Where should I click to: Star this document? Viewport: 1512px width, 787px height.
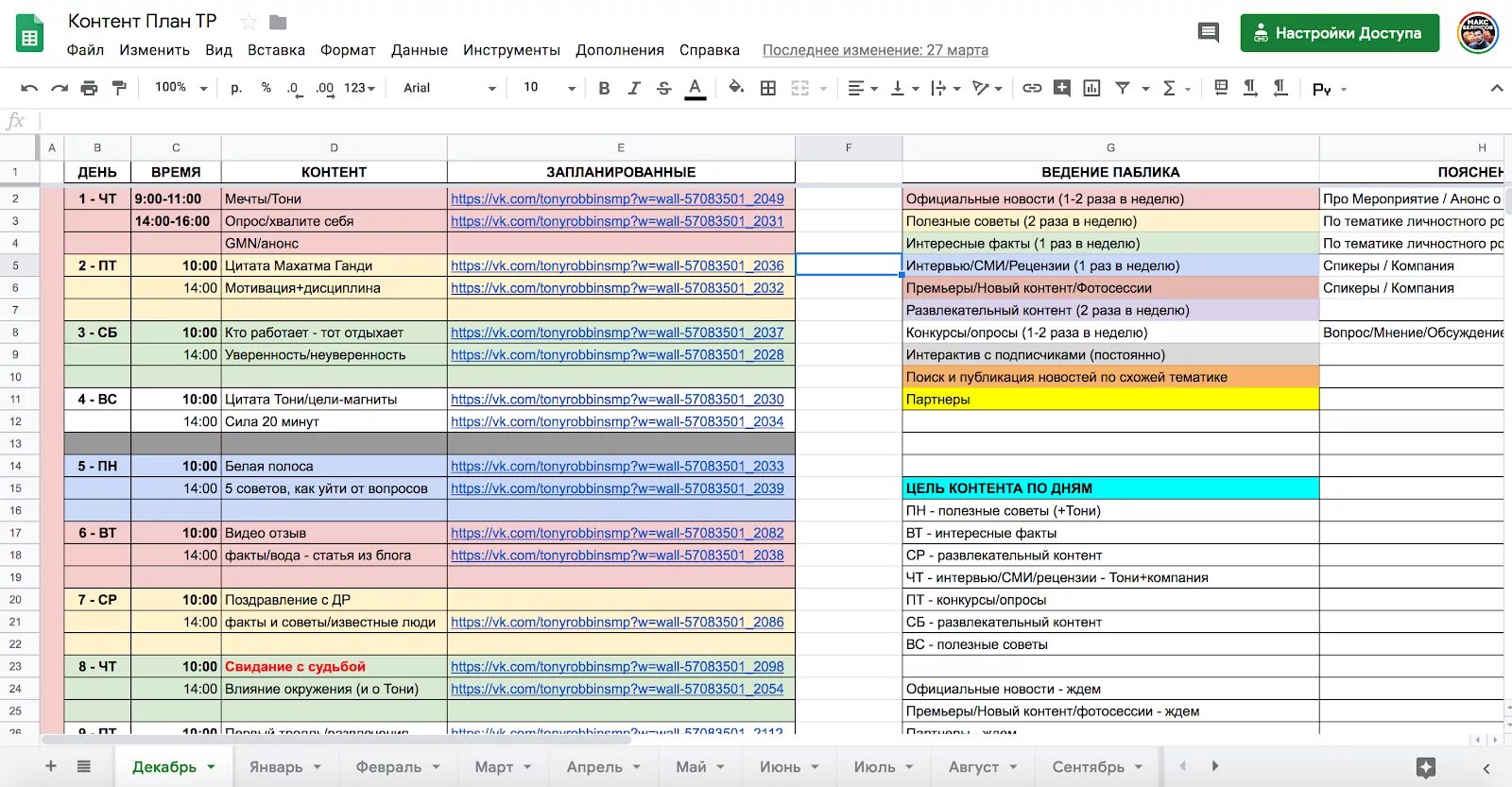[x=249, y=22]
